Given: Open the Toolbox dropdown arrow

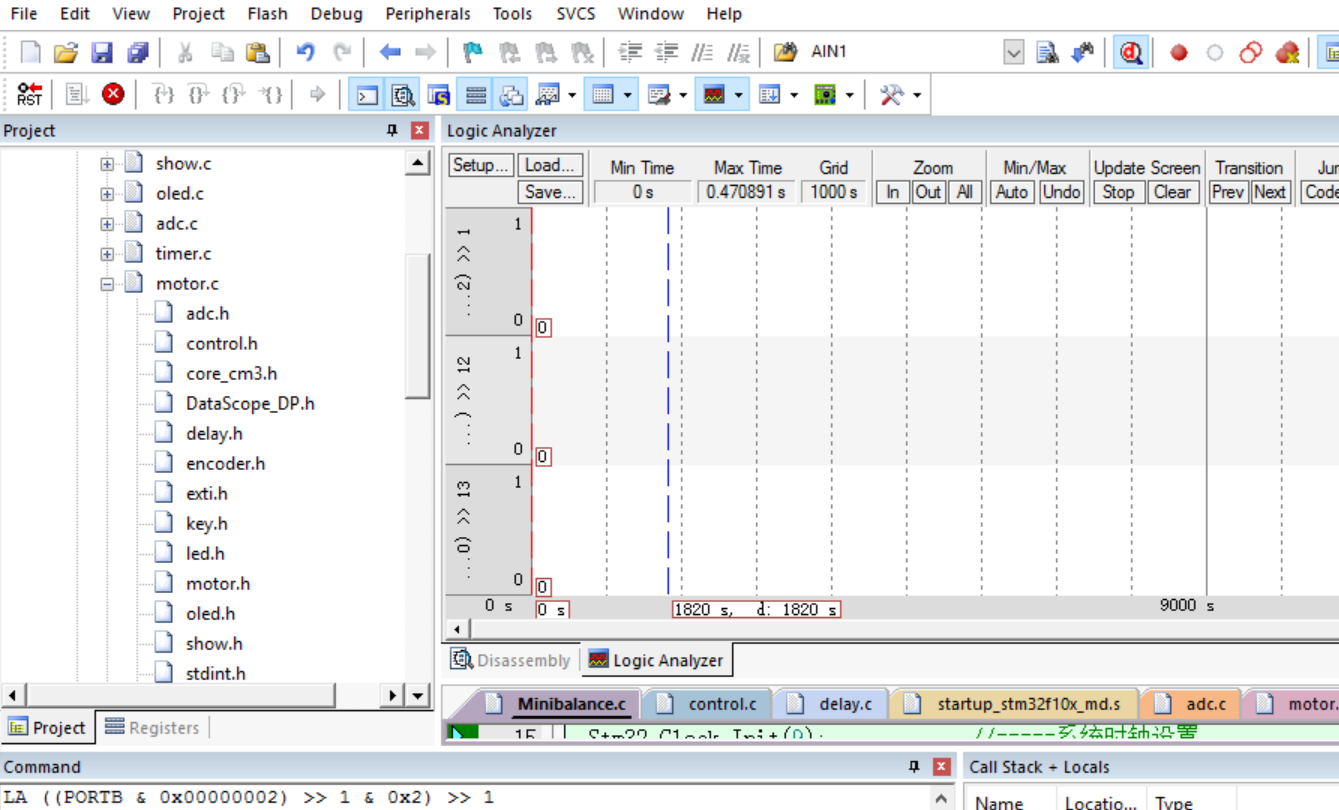Looking at the screenshot, I should point(916,95).
